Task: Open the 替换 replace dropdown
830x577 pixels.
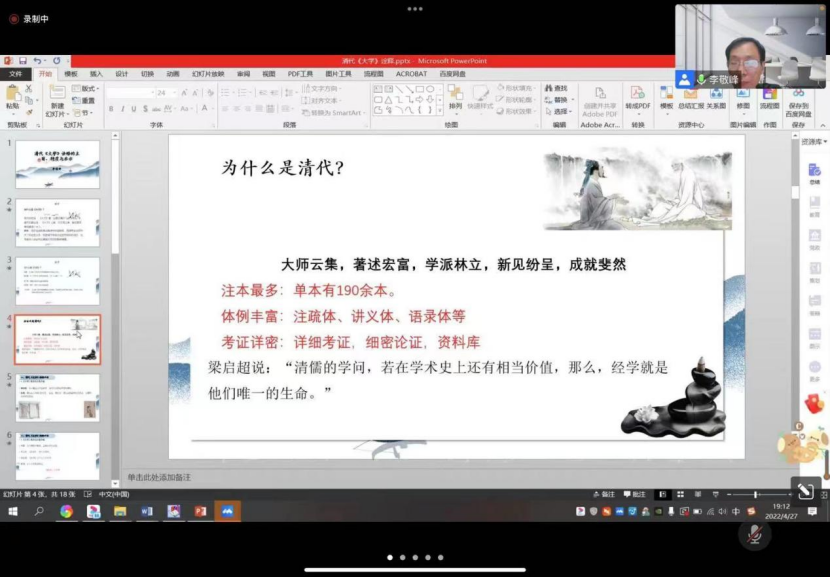Action: (559, 100)
